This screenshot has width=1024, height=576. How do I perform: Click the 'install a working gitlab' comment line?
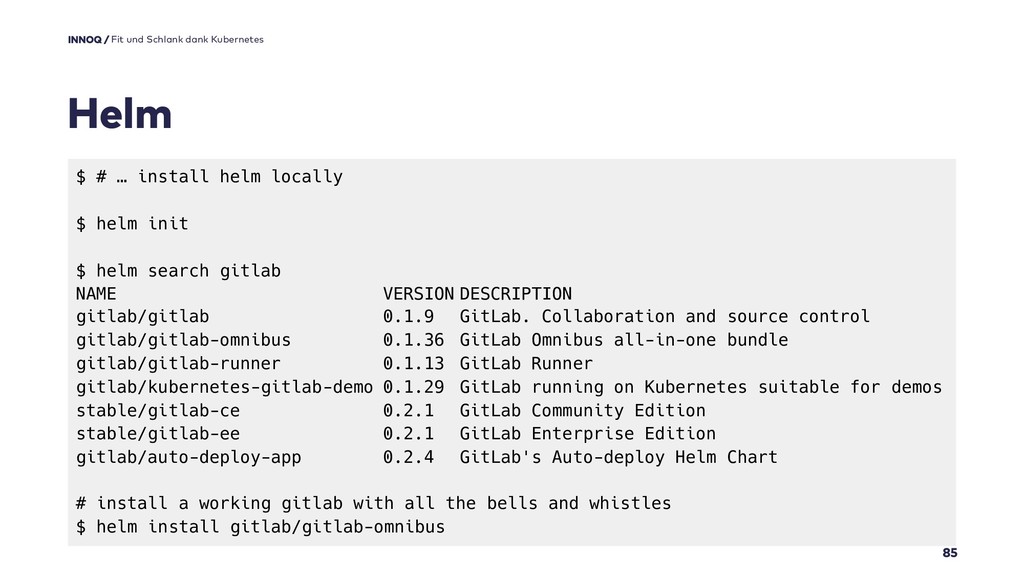[374, 504]
